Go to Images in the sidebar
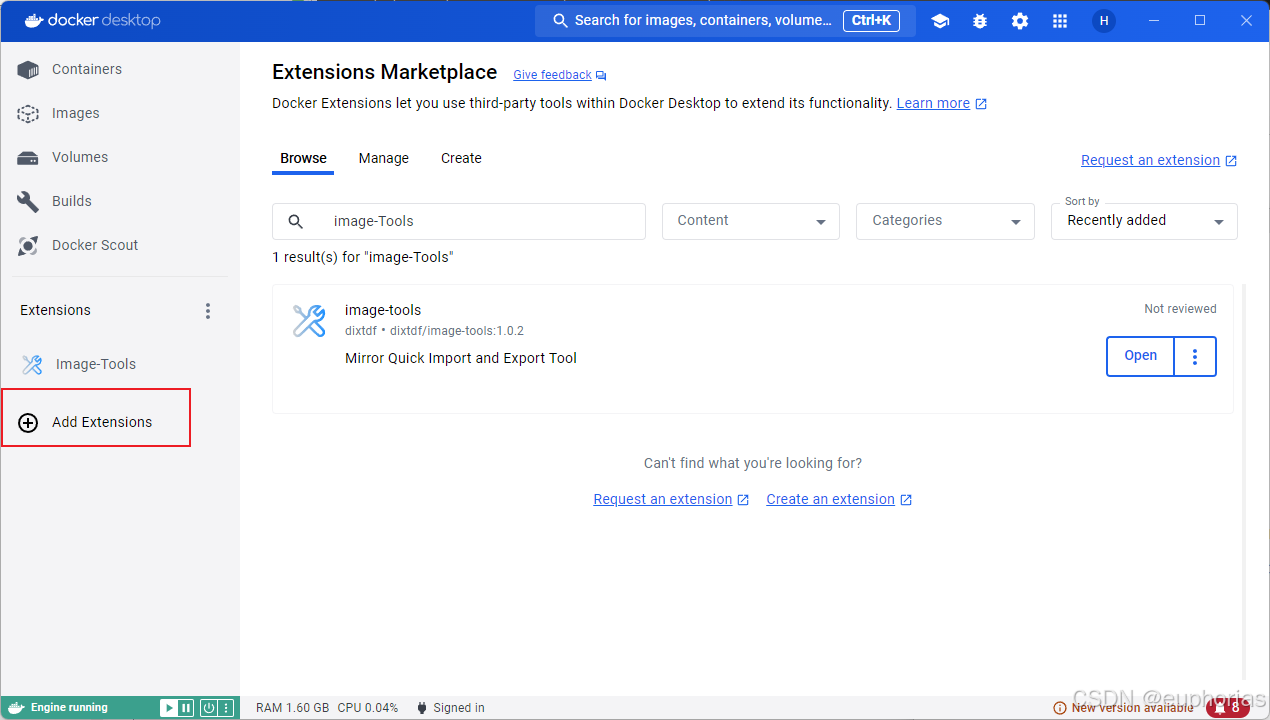This screenshot has height=720, width=1270. click(120, 113)
